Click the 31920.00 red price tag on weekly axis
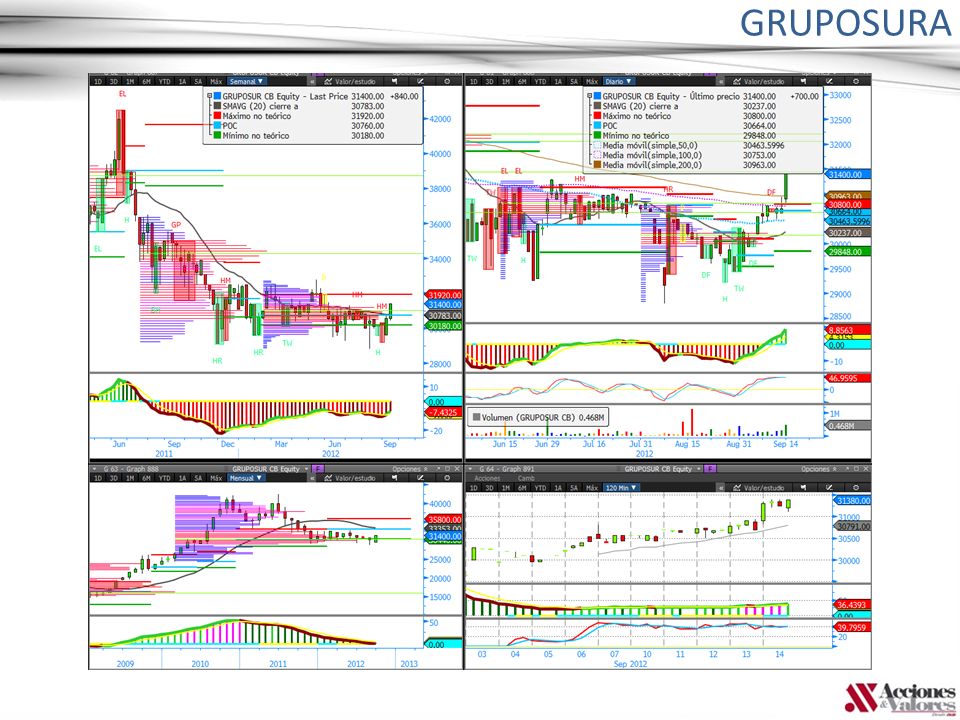This screenshot has width=960, height=720. click(444, 295)
